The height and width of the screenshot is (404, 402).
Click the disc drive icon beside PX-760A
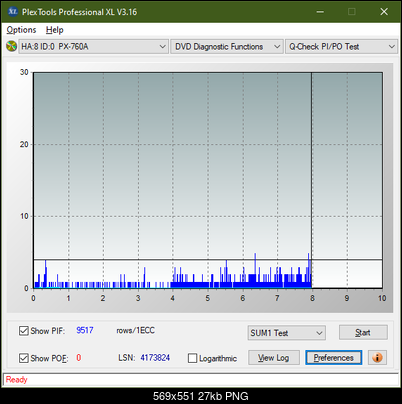[11, 46]
